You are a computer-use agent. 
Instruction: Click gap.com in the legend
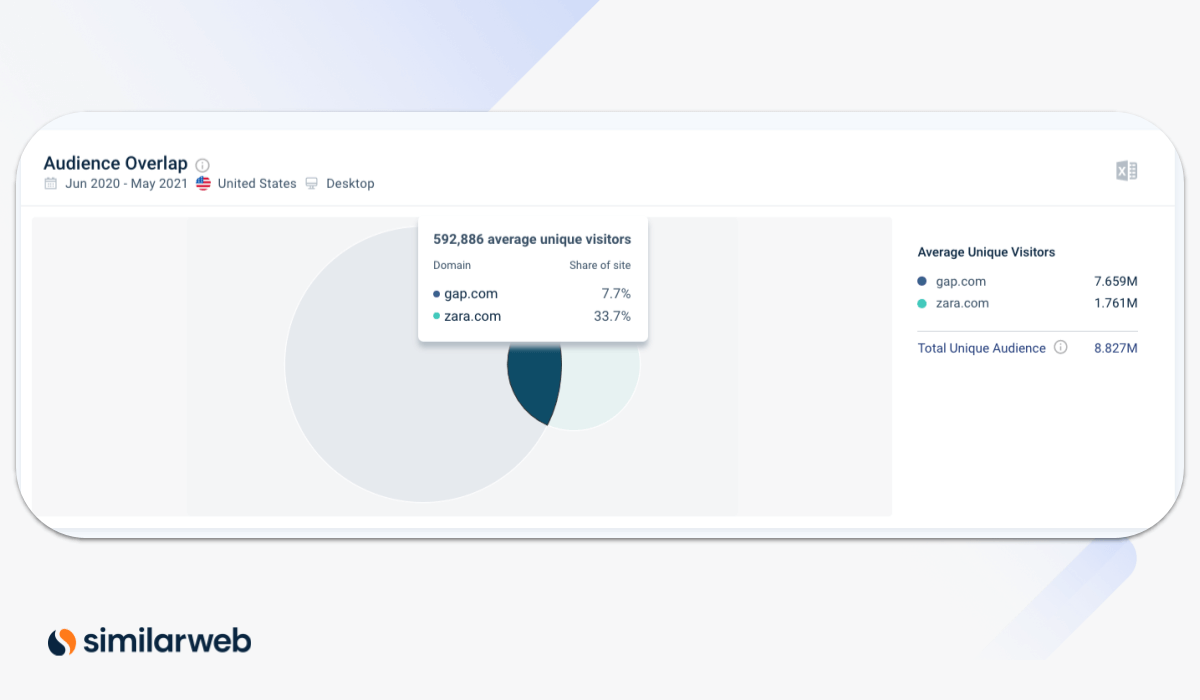pyautogui.click(x=961, y=282)
